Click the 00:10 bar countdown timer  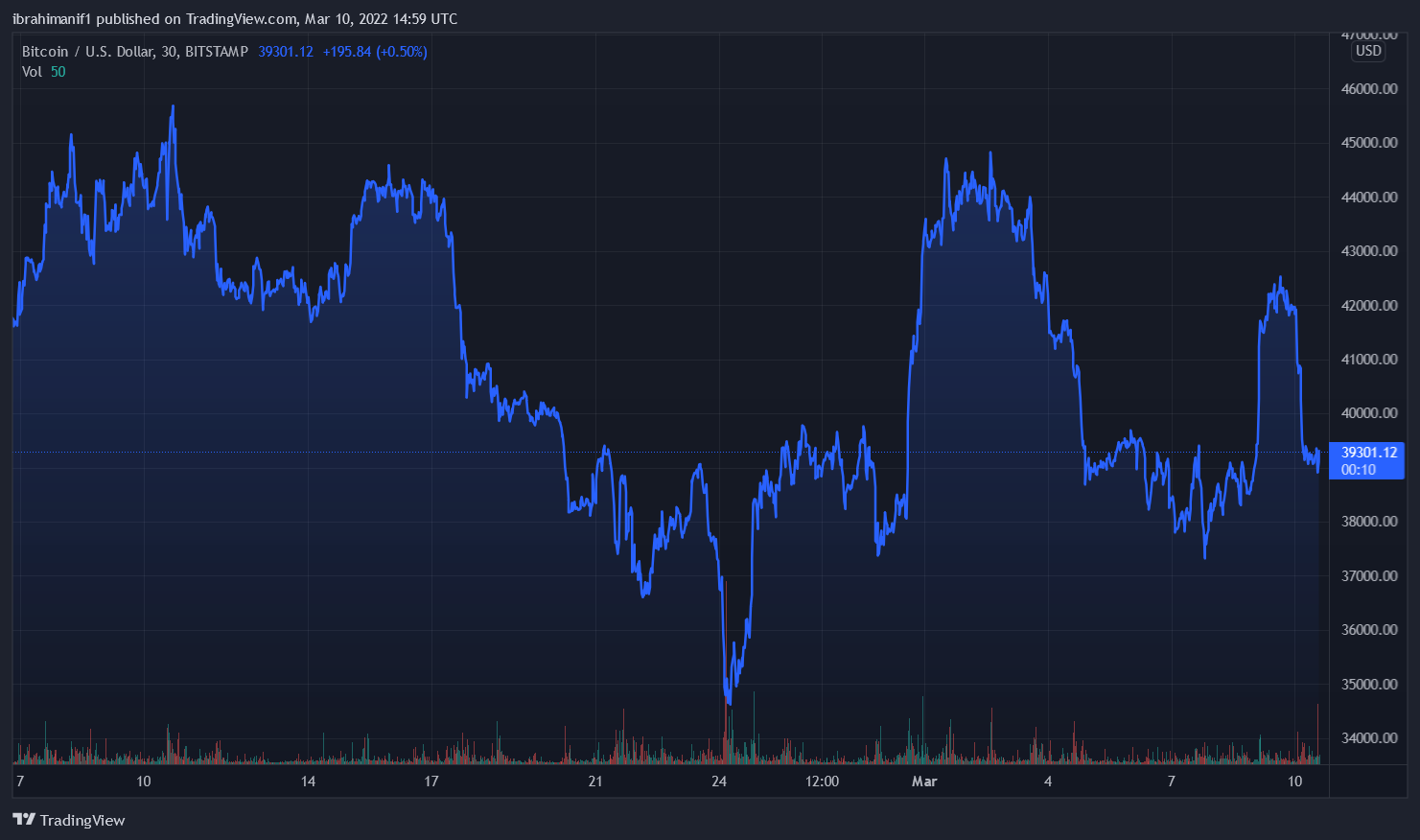point(1358,469)
